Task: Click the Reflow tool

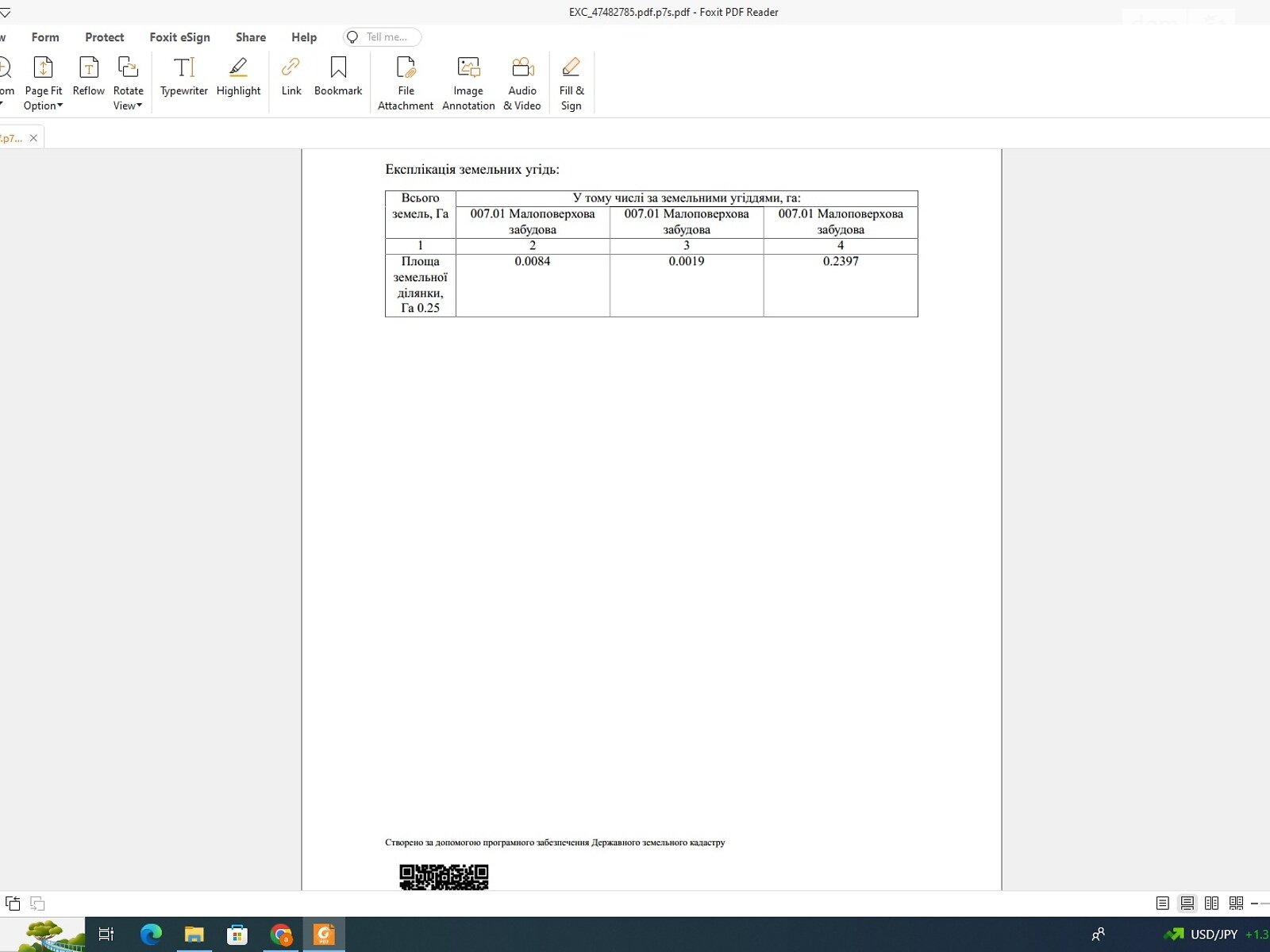Action: [88, 76]
